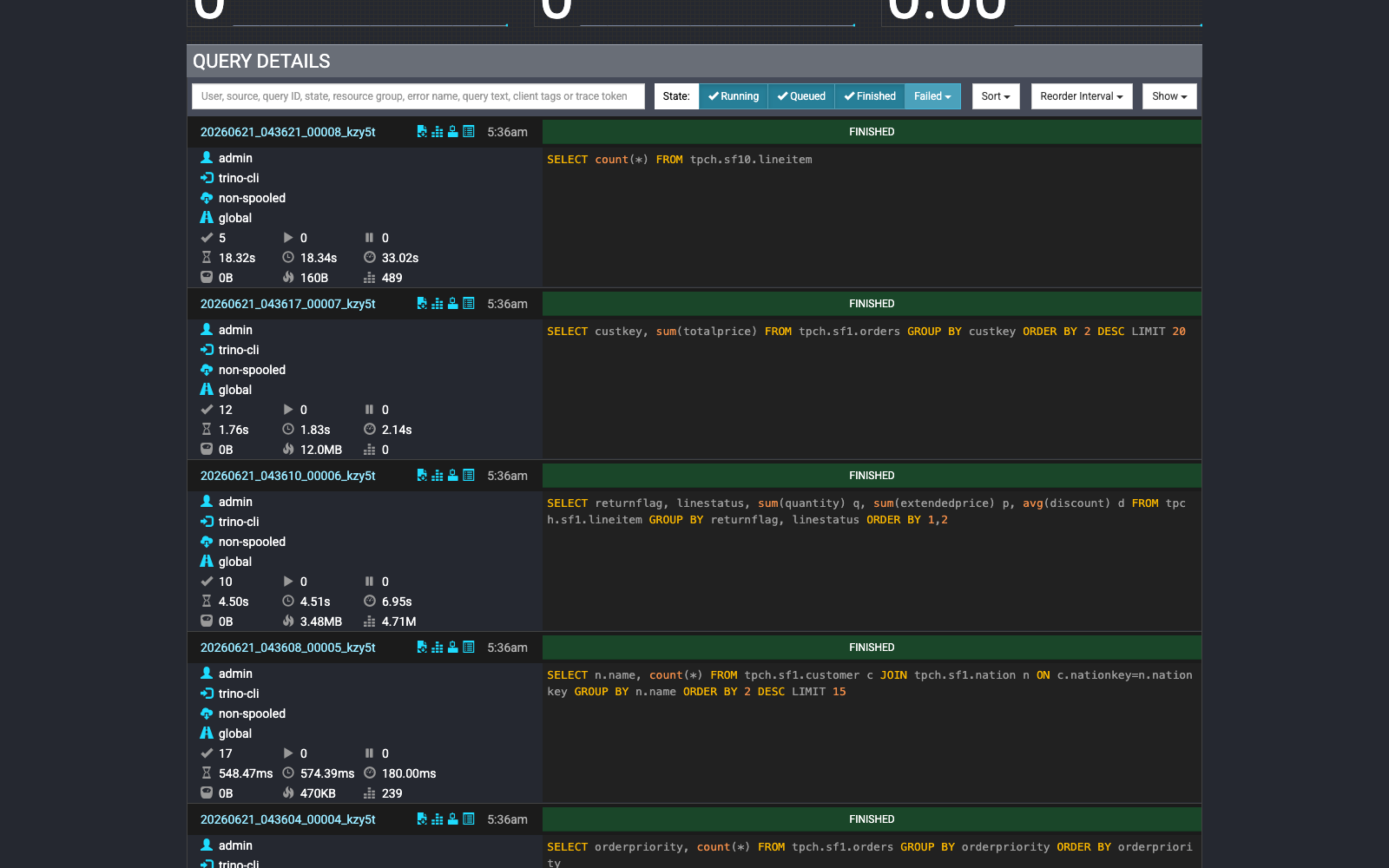
Task: Click the stamp-shaped icon for query 00008
Action: pyautogui.click(x=453, y=132)
